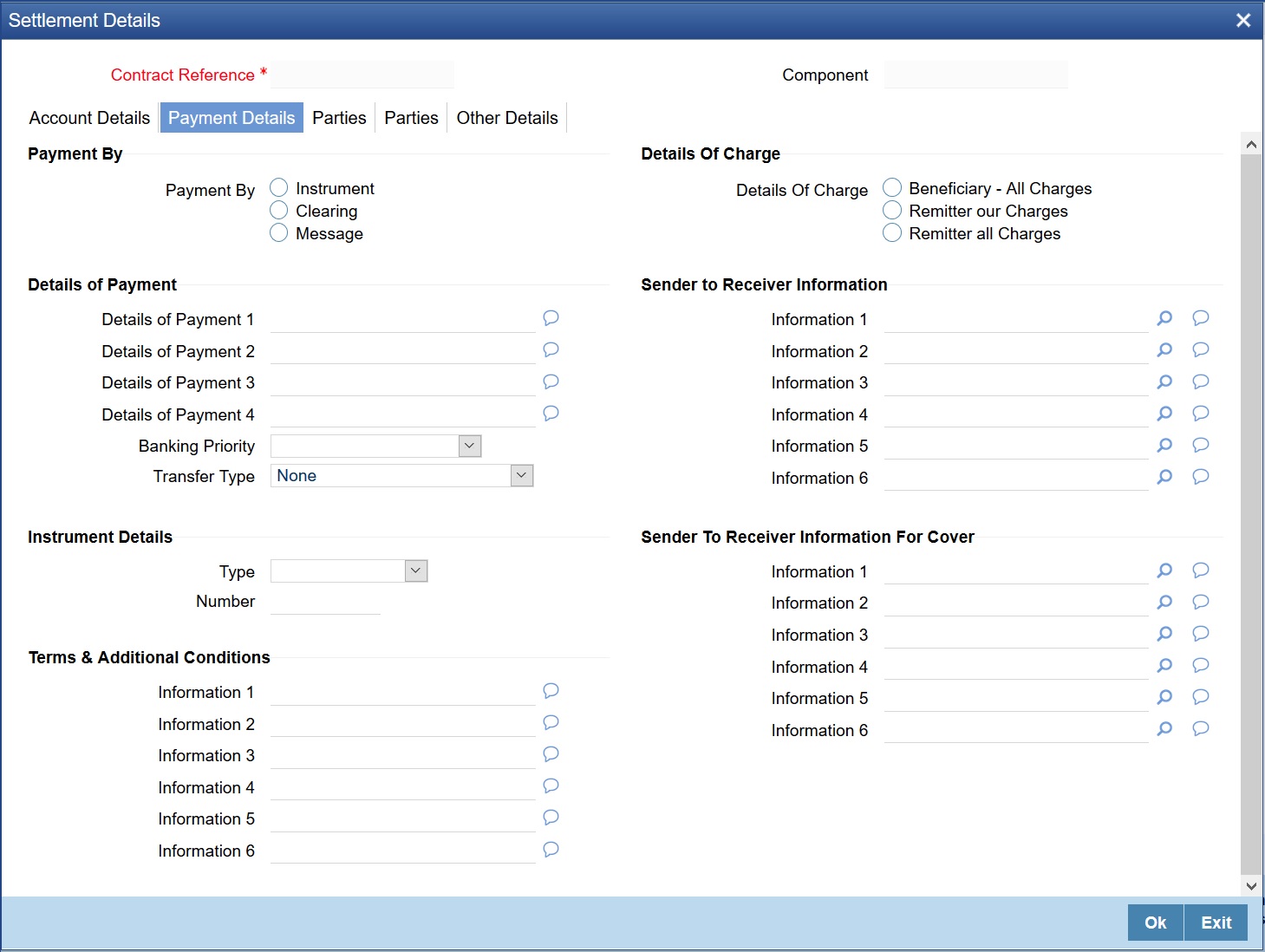
Task: Click Terms Information 3 input field
Action: [403, 755]
